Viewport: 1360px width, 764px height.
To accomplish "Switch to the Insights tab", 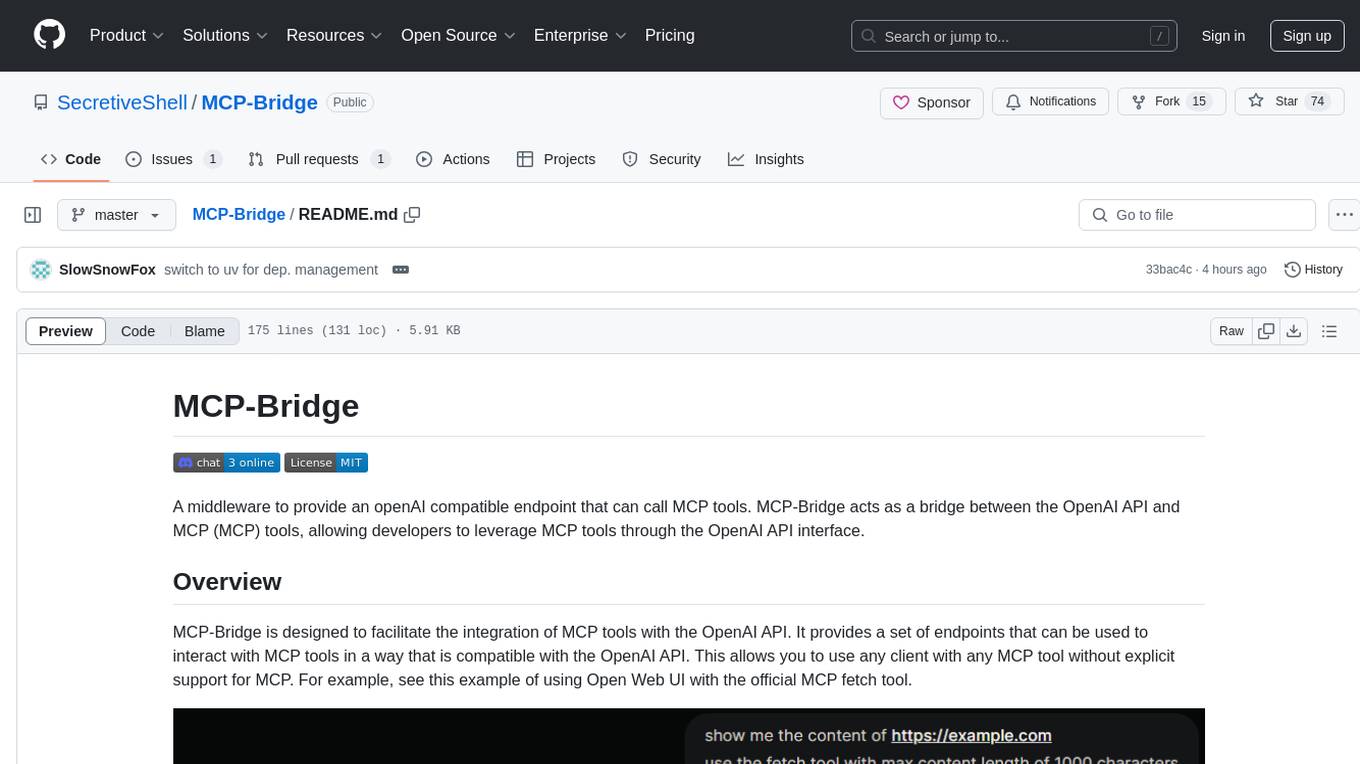I will point(766,159).
